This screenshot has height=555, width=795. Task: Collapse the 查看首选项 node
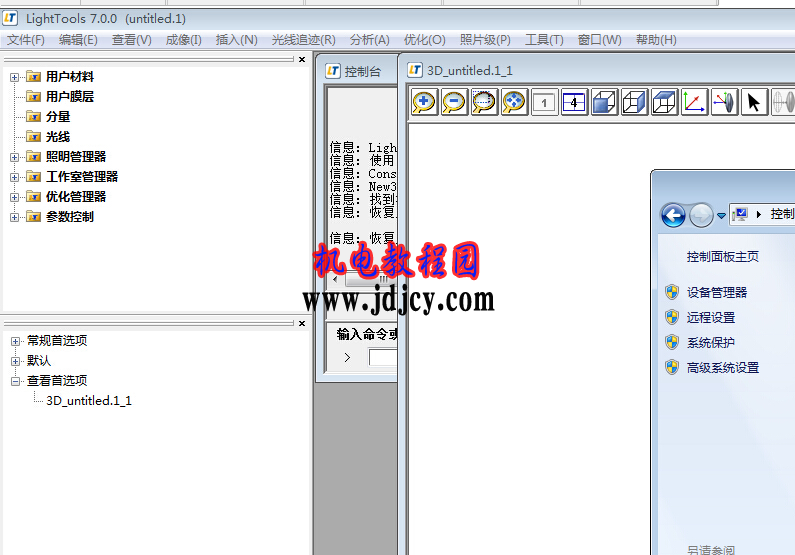point(15,381)
